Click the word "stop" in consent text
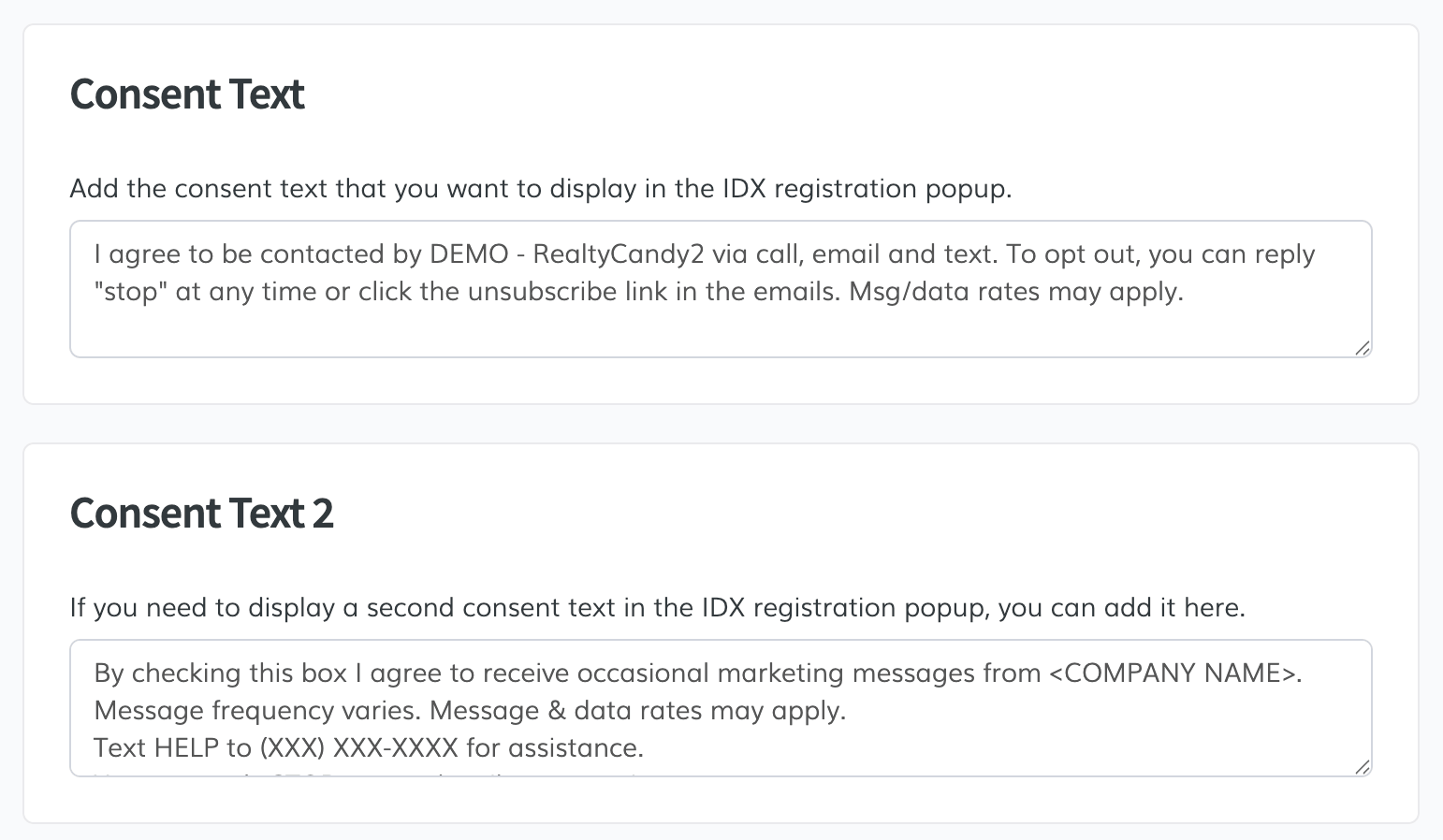Image resolution: width=1443 pixels, height=840 pixels. click(x=131, y=292)
